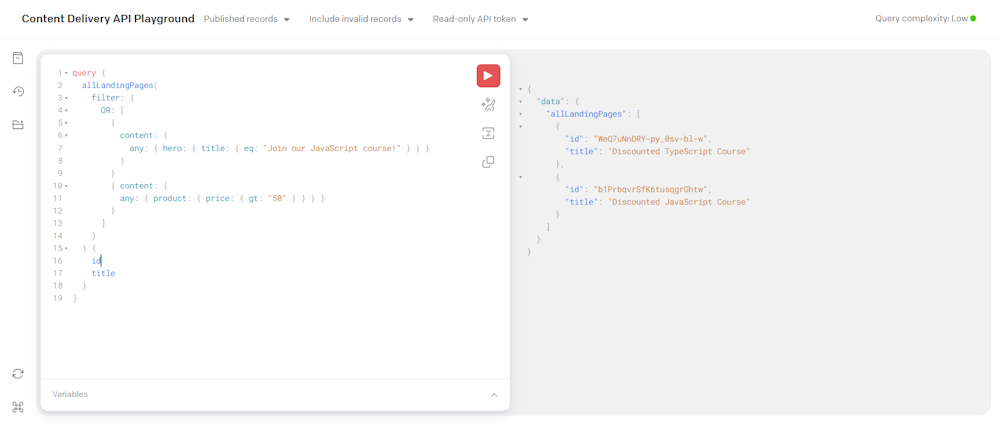Click the "Join our JavaScript course!" string
The width and height of the screenshot is (1000, 424).
pos(334,149)
